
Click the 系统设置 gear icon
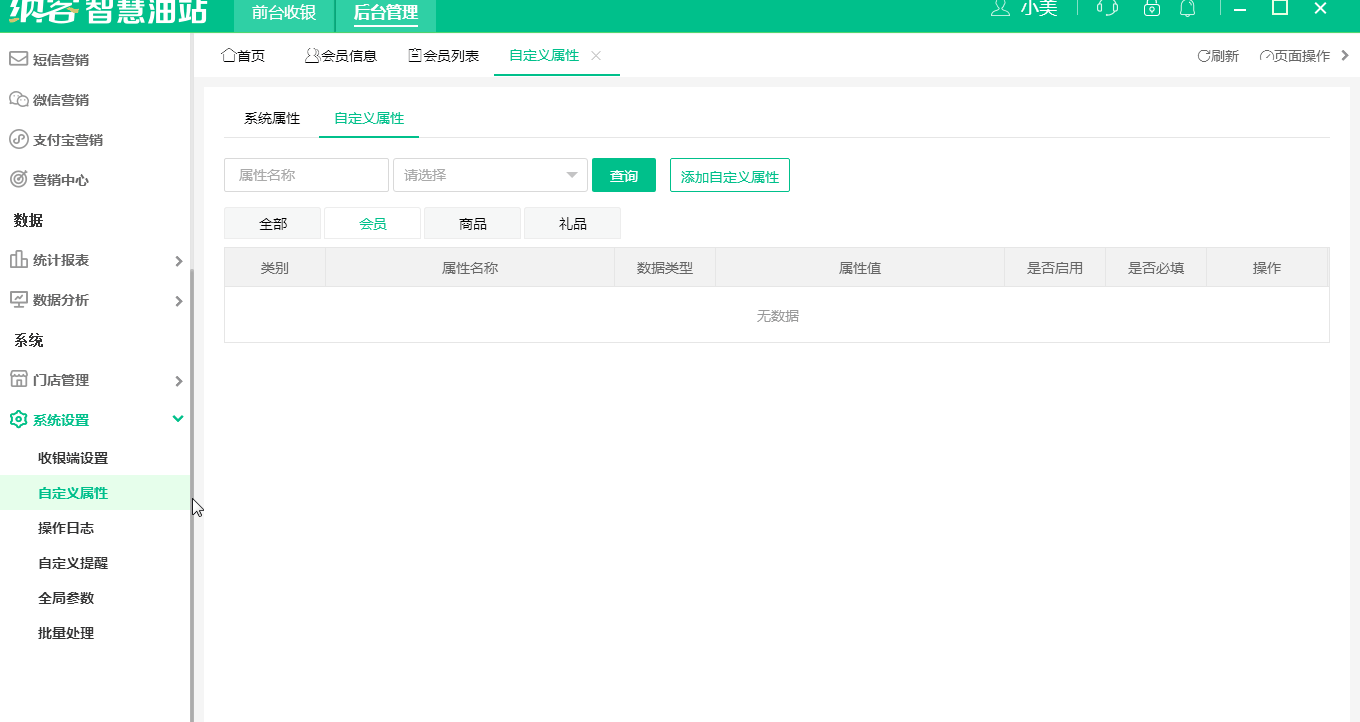pyautogui.click(x=18, y=419)
